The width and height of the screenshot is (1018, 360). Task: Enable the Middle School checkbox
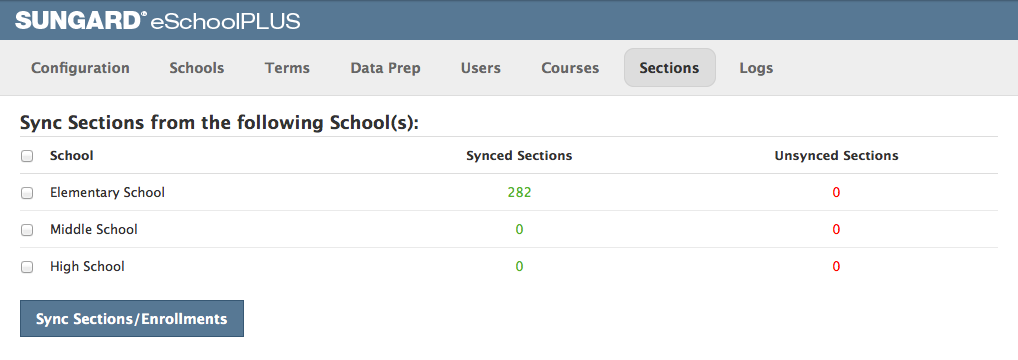pyautogui.click(x=27, y=230)
